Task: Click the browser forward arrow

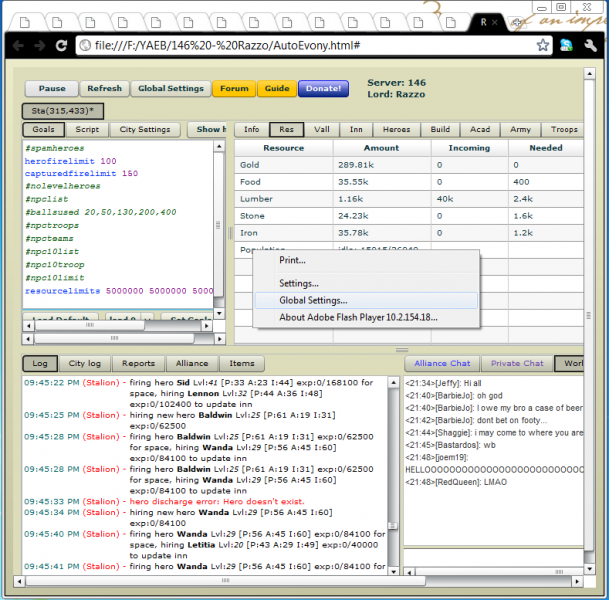Action: click(40, 46)
